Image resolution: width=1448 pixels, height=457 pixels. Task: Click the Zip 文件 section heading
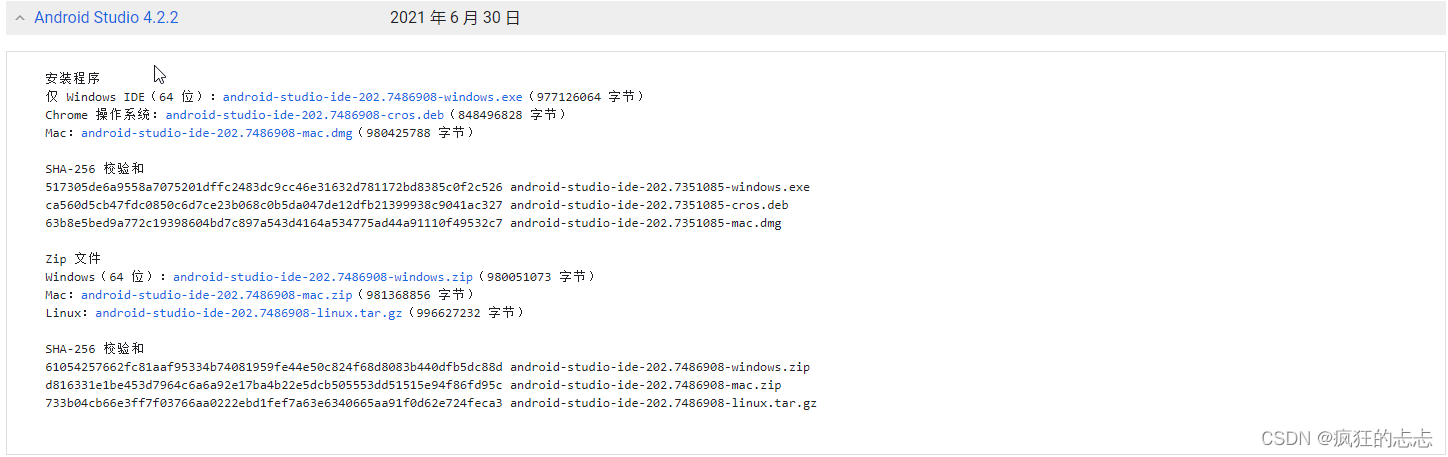point(73,258)
